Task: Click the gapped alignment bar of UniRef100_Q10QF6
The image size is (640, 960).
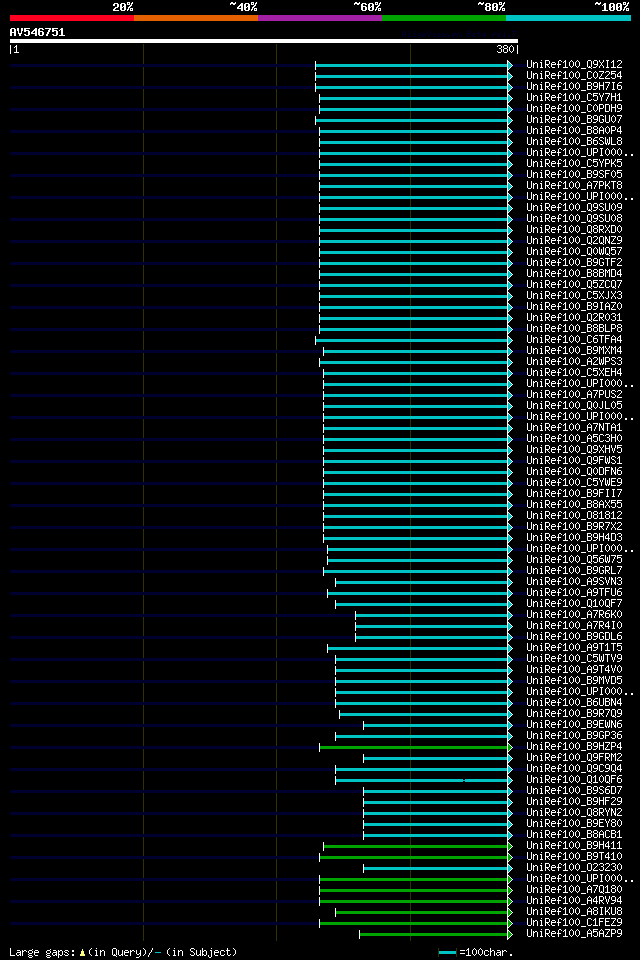Action: 424,781
